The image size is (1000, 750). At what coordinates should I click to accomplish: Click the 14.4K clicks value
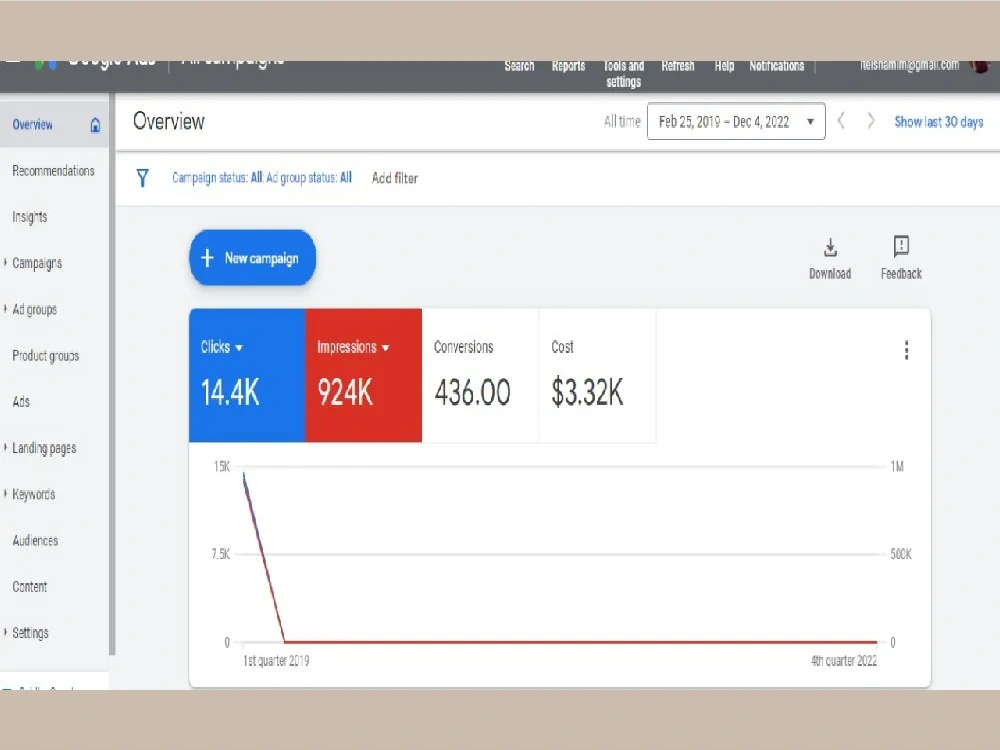tap(230, 392)
